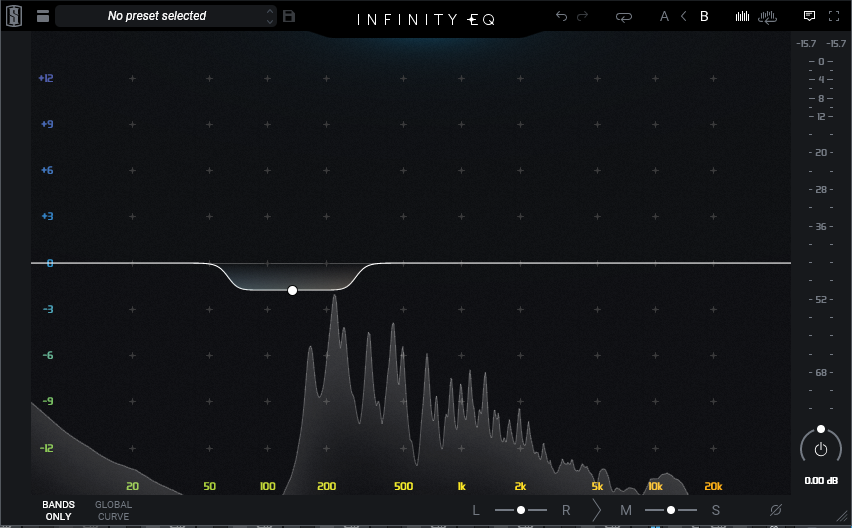This screenshot has width=852, height=528.
Task: Click the Slate Digital logo icon
Action: pyautogui.click(x=14, y=16)
